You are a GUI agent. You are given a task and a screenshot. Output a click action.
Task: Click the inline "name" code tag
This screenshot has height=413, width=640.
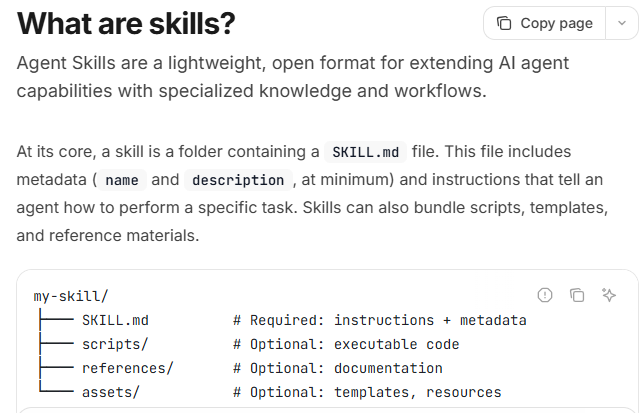pos(121,181)
